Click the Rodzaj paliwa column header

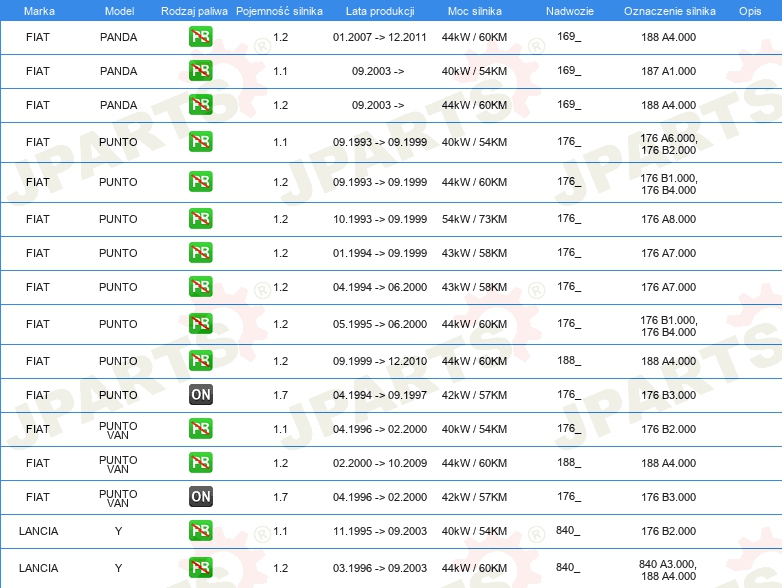pos(194,11)
